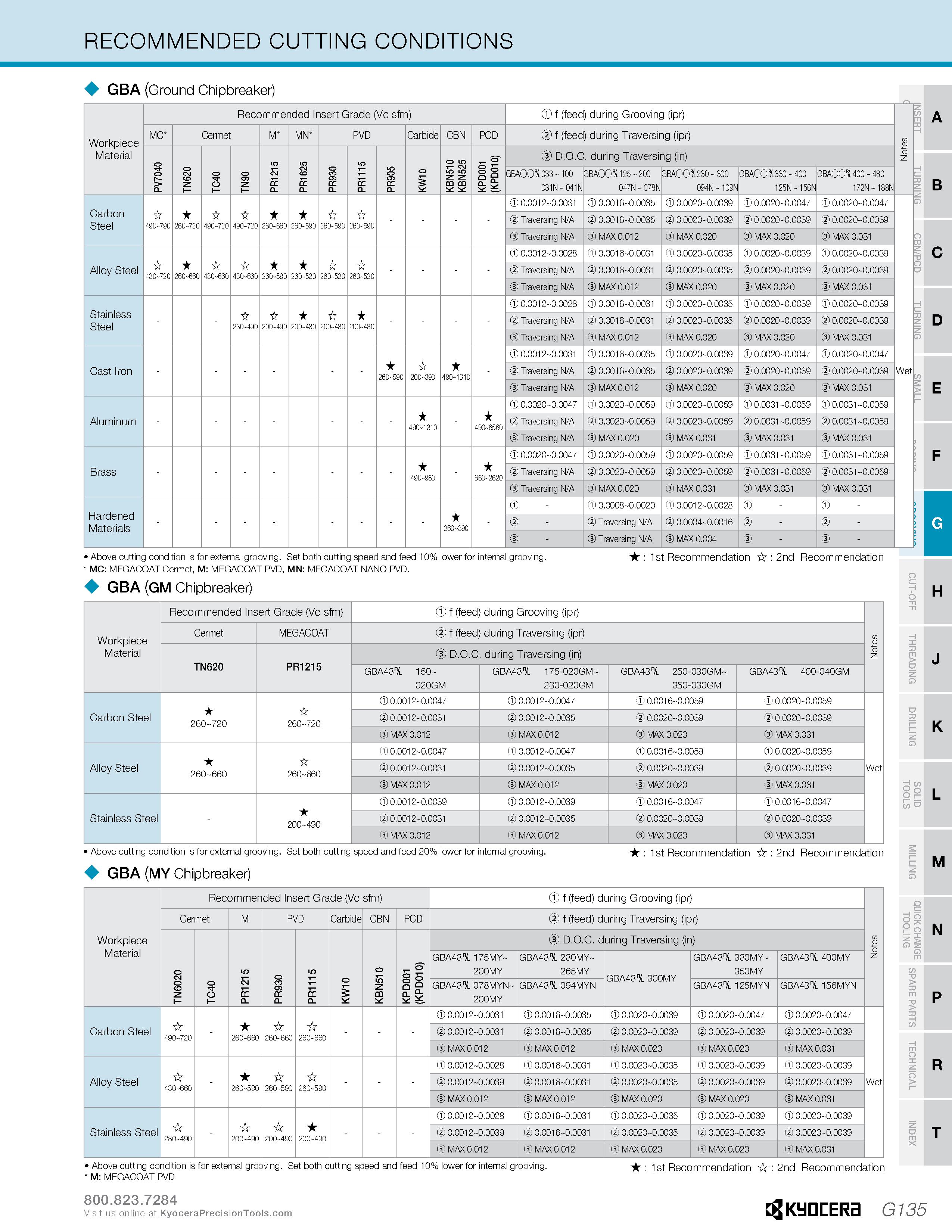952x1232 pixels.
Task: Open the M milling tab
Action: [925, 862]
